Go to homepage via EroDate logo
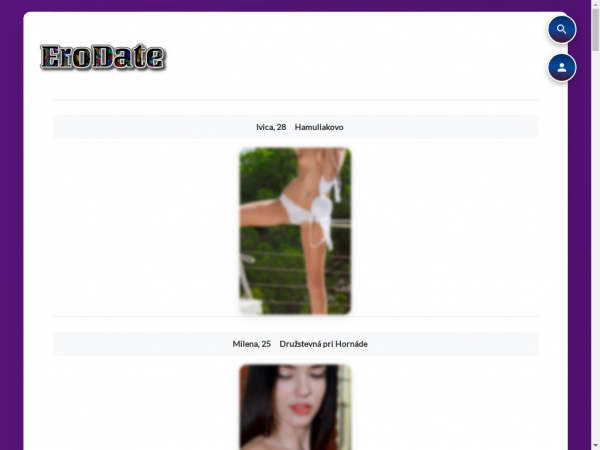The height and width of the screenshot is (450, 600). [x=102, y=58]
